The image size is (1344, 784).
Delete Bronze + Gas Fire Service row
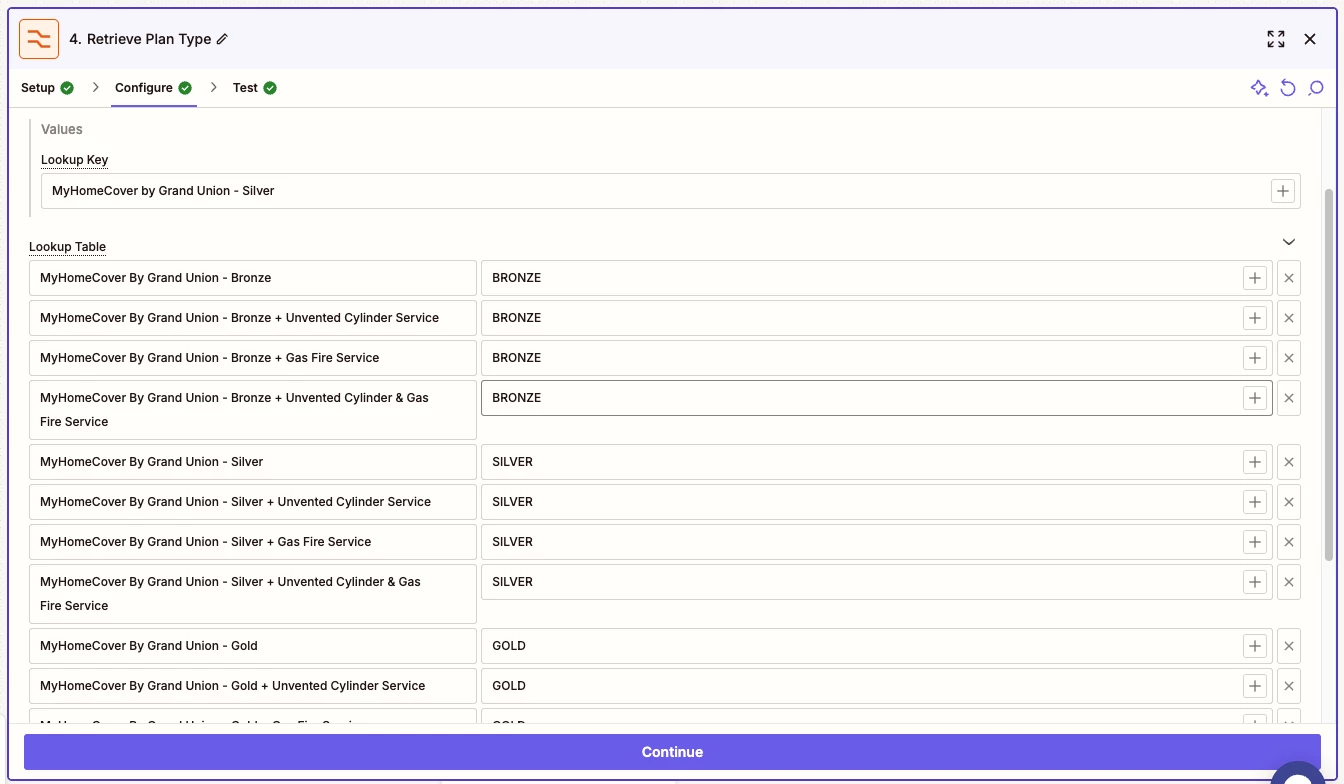pos(1289,358)
